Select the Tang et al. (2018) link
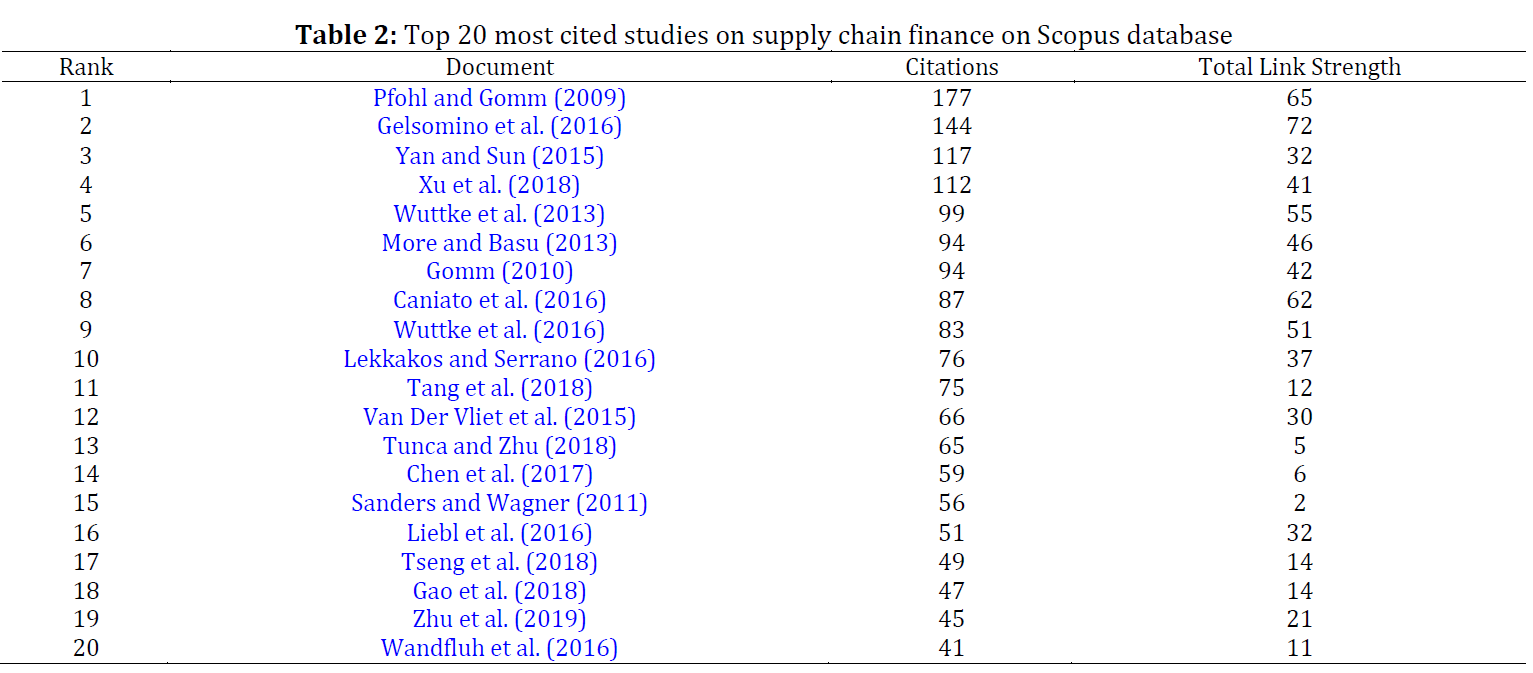The image size is (1533, 673). coord(499,388)
